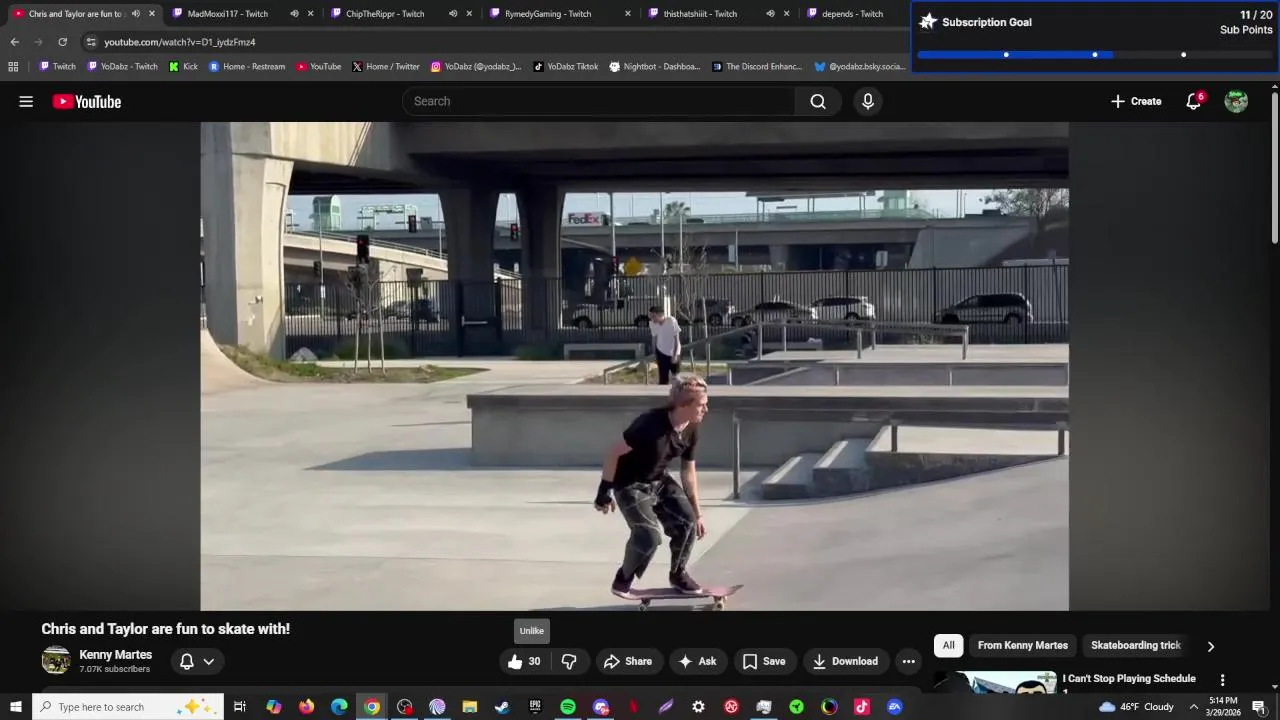Focus the YouTube search field
This screenshot has height=720, width=1280.
pos(600,101)
